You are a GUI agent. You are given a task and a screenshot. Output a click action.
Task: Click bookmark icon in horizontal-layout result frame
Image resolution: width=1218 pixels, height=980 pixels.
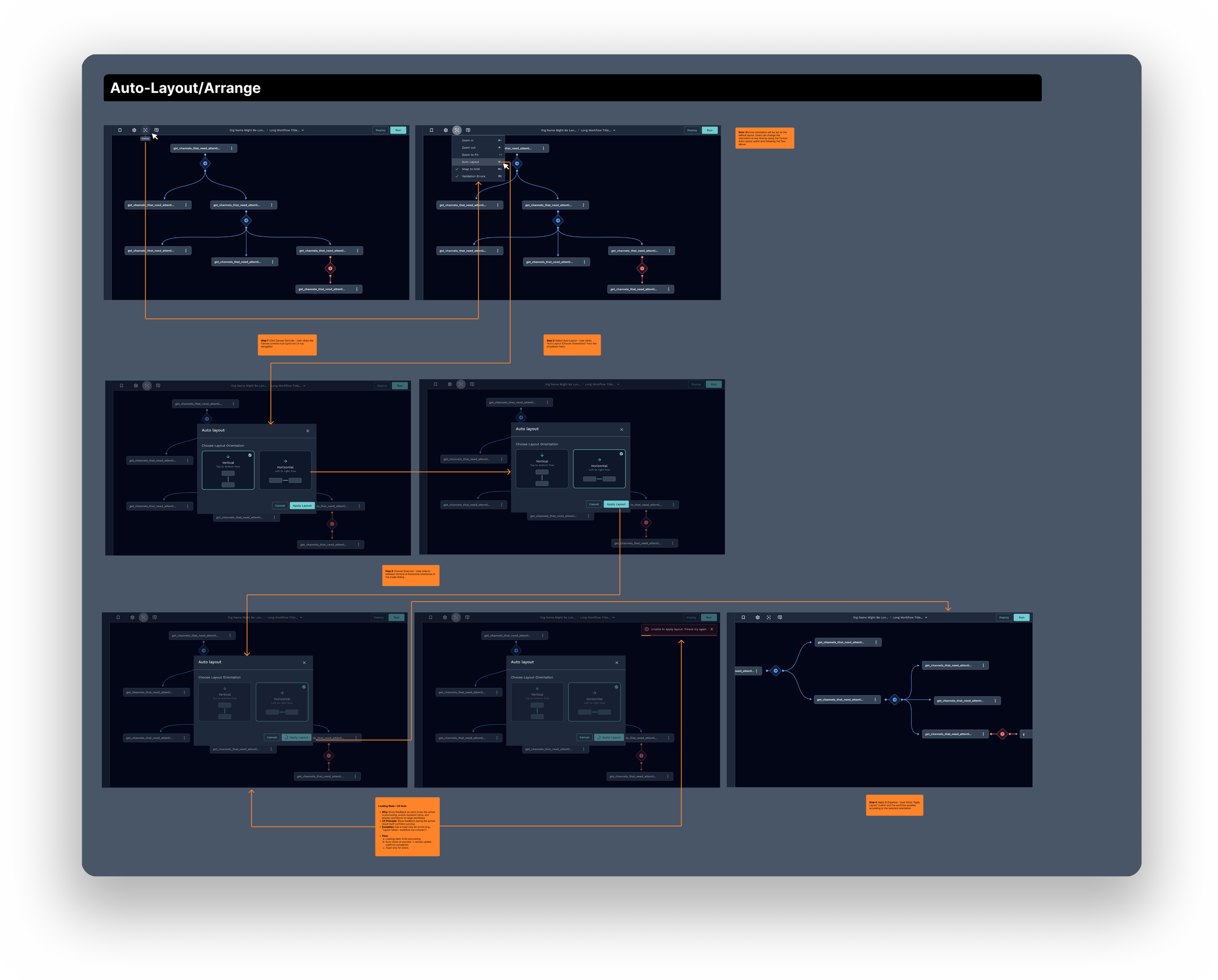743,618
